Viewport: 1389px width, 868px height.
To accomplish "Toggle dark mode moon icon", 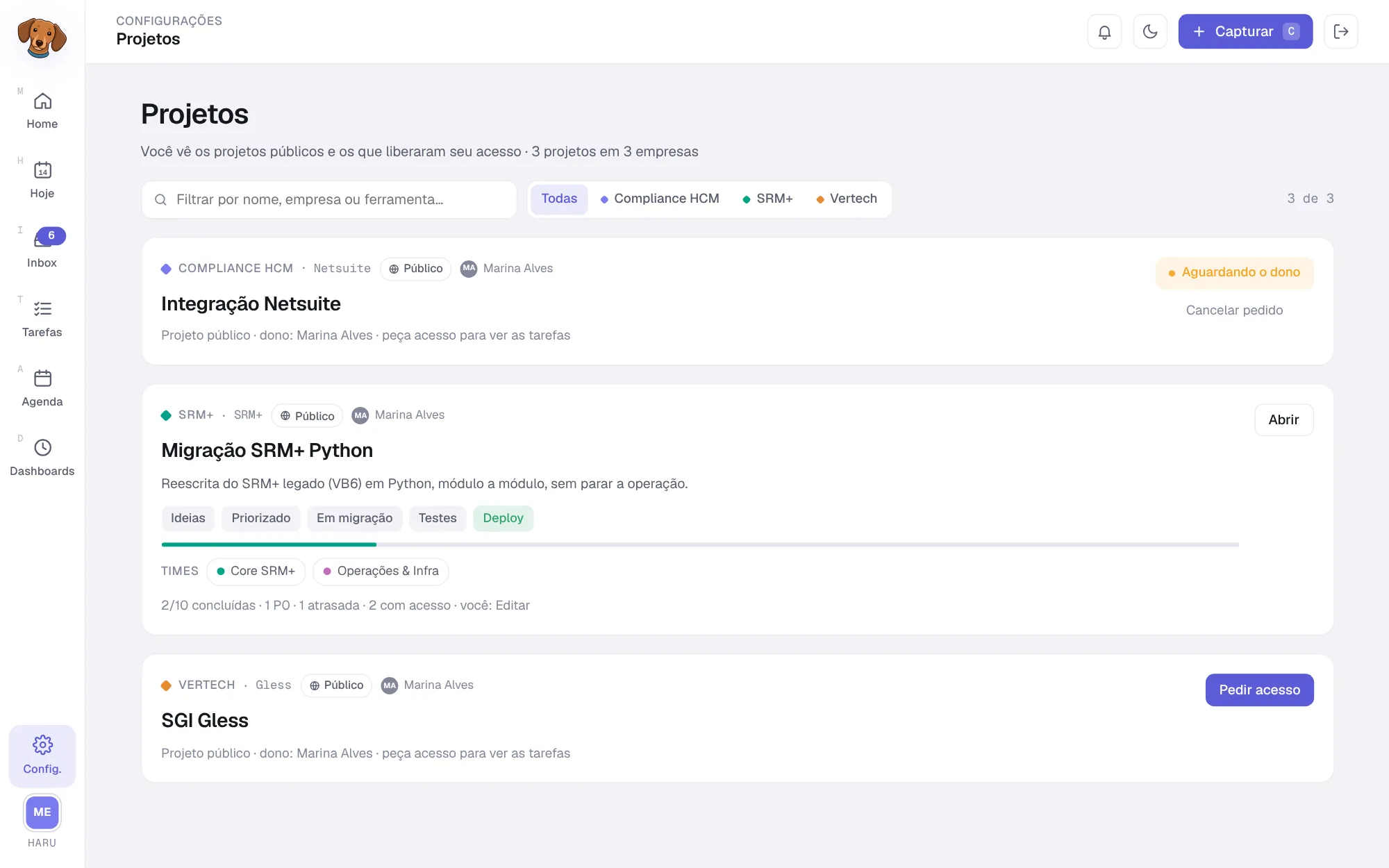I will tap(1150, 32).
